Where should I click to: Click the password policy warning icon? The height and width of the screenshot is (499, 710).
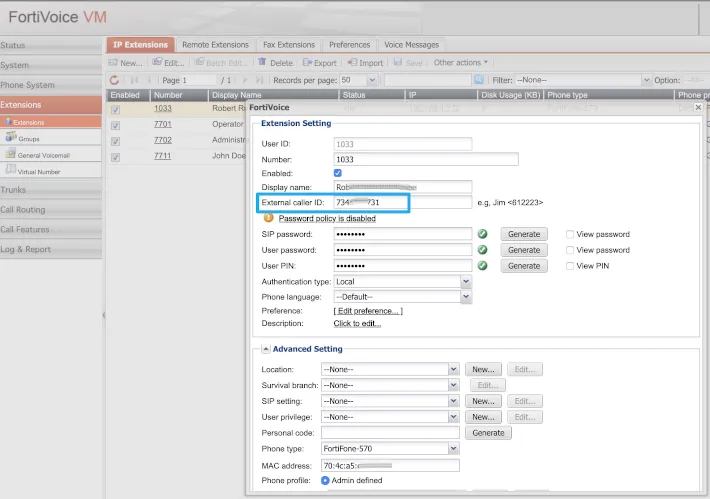269,218
